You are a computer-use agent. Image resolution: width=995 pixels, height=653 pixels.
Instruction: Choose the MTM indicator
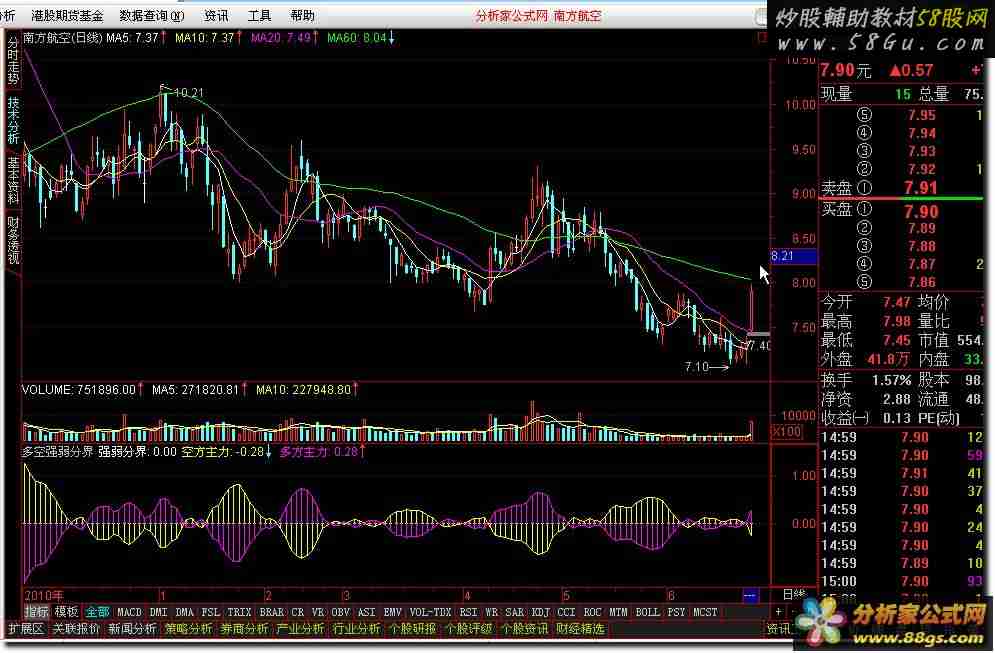618,612
